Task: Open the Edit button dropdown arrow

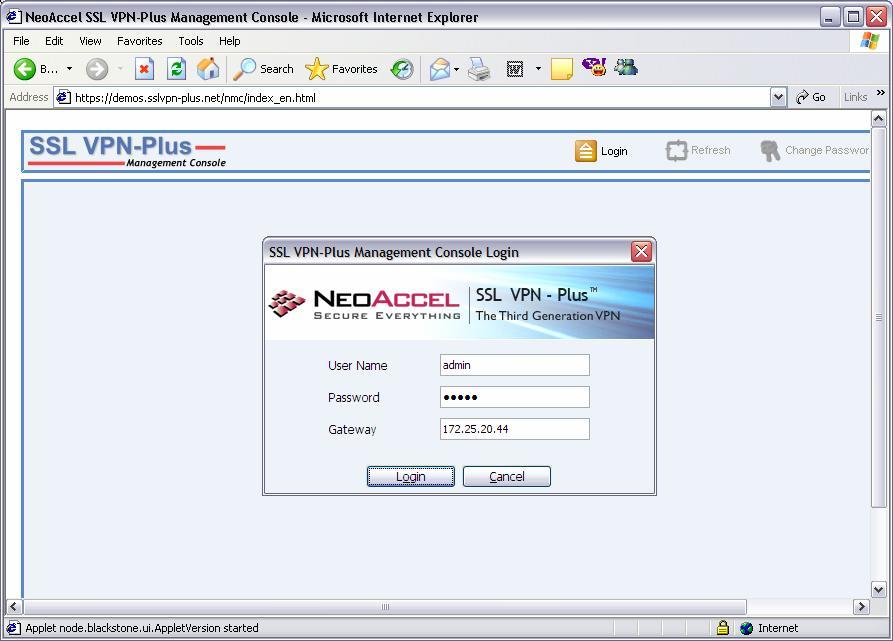Action: coord(538,69)
